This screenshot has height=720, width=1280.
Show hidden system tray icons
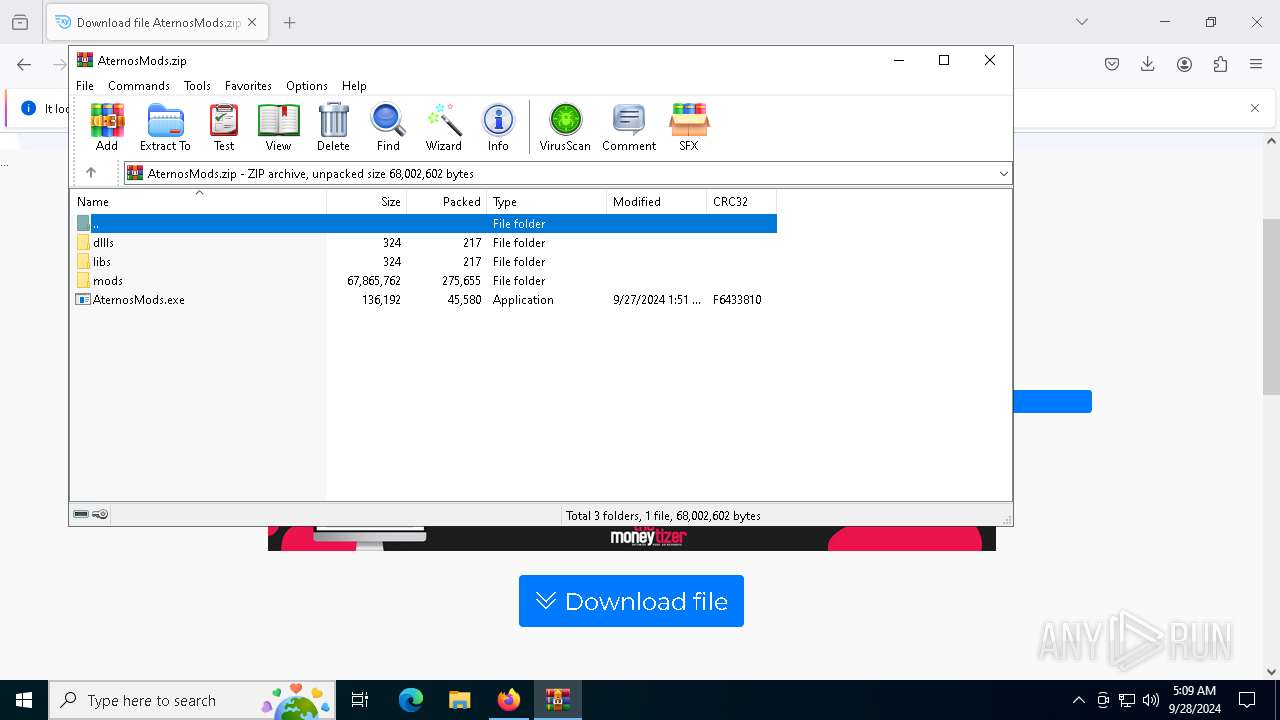click(1078, 700)
